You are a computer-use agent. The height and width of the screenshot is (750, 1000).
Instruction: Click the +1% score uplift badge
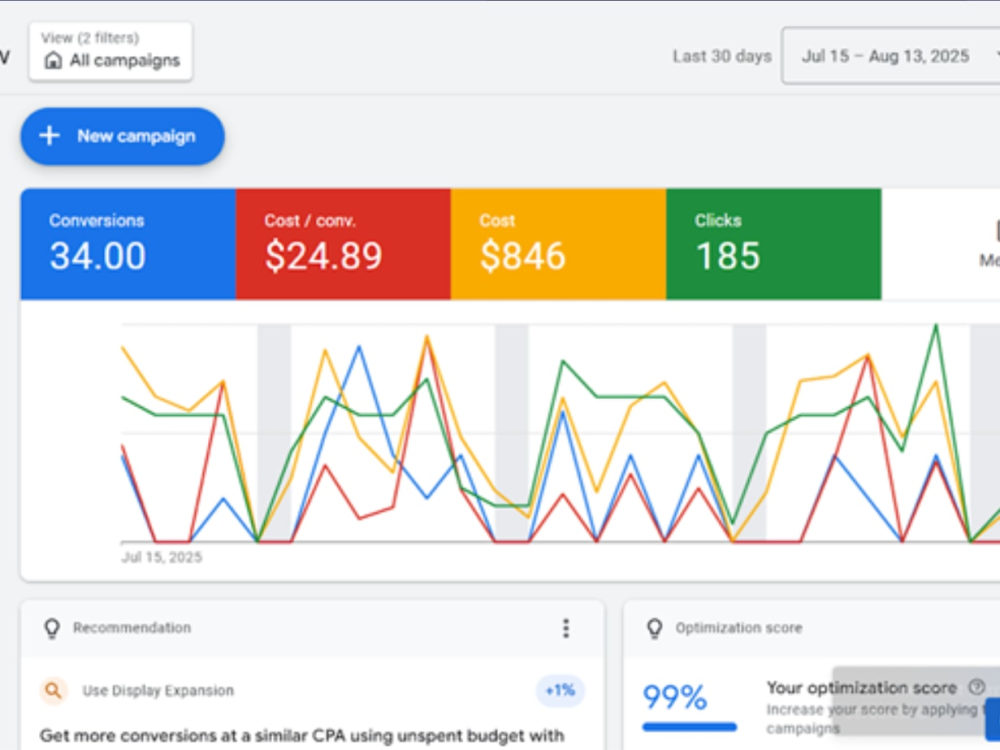[560, 691]
